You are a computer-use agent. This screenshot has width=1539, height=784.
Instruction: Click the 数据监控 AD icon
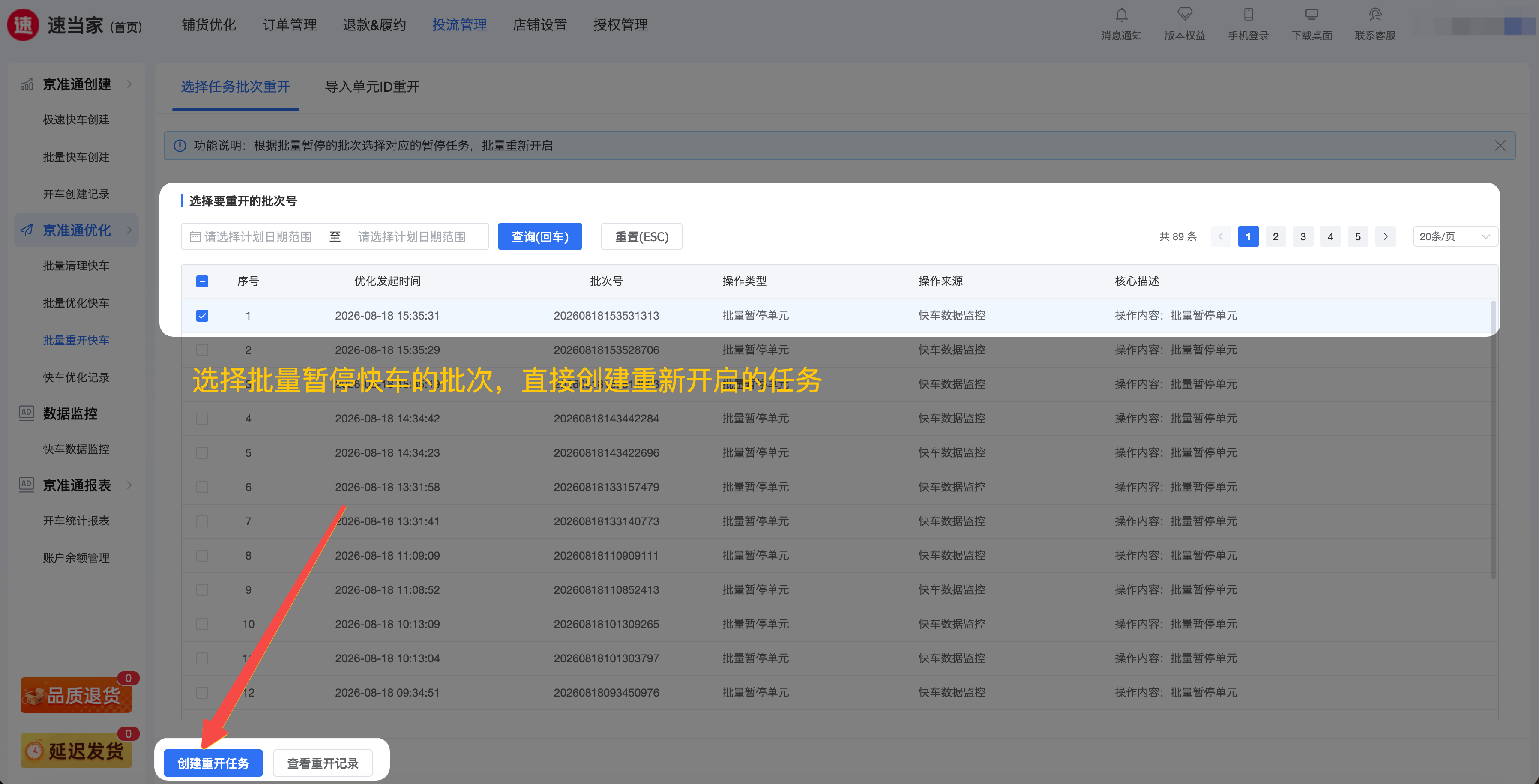tap(27, 413)
